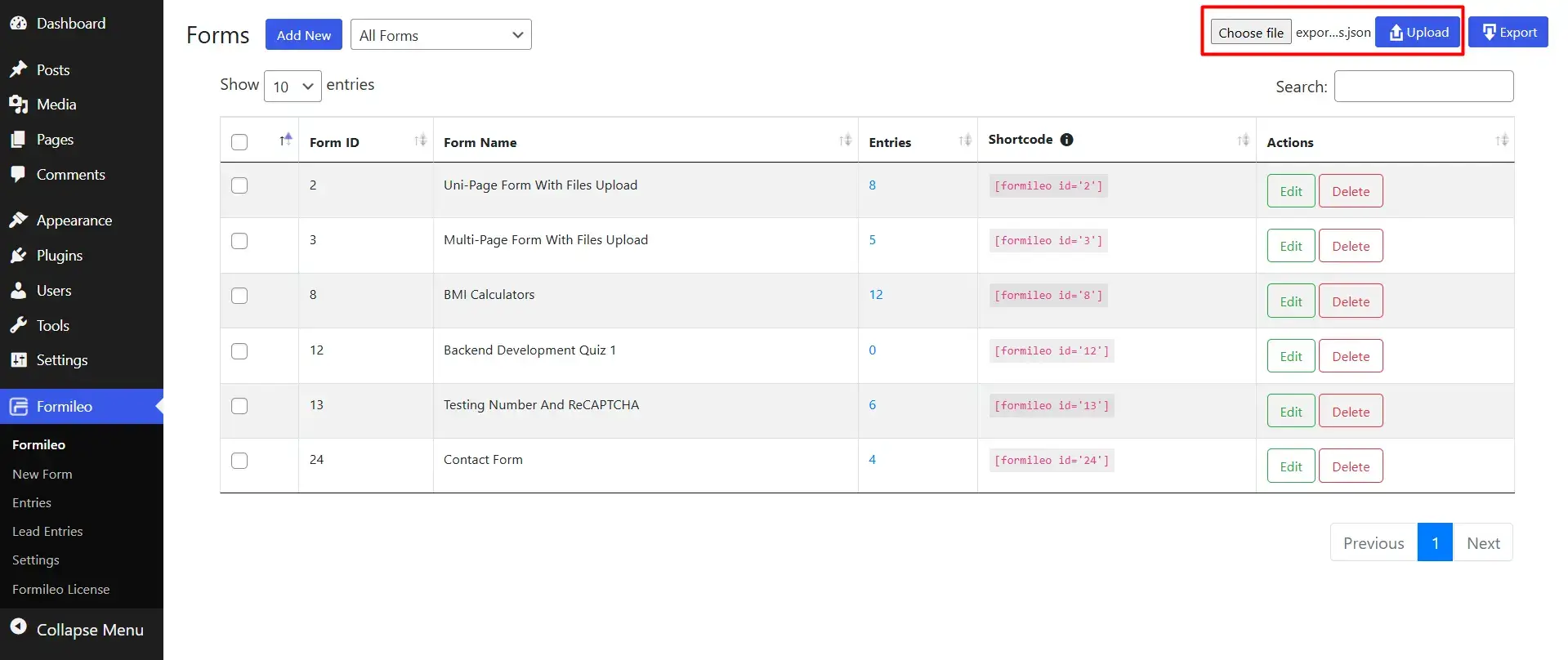1568x660 pixels.
Task: Sort table by Form Name arrows icon
Action: point(845,140)
